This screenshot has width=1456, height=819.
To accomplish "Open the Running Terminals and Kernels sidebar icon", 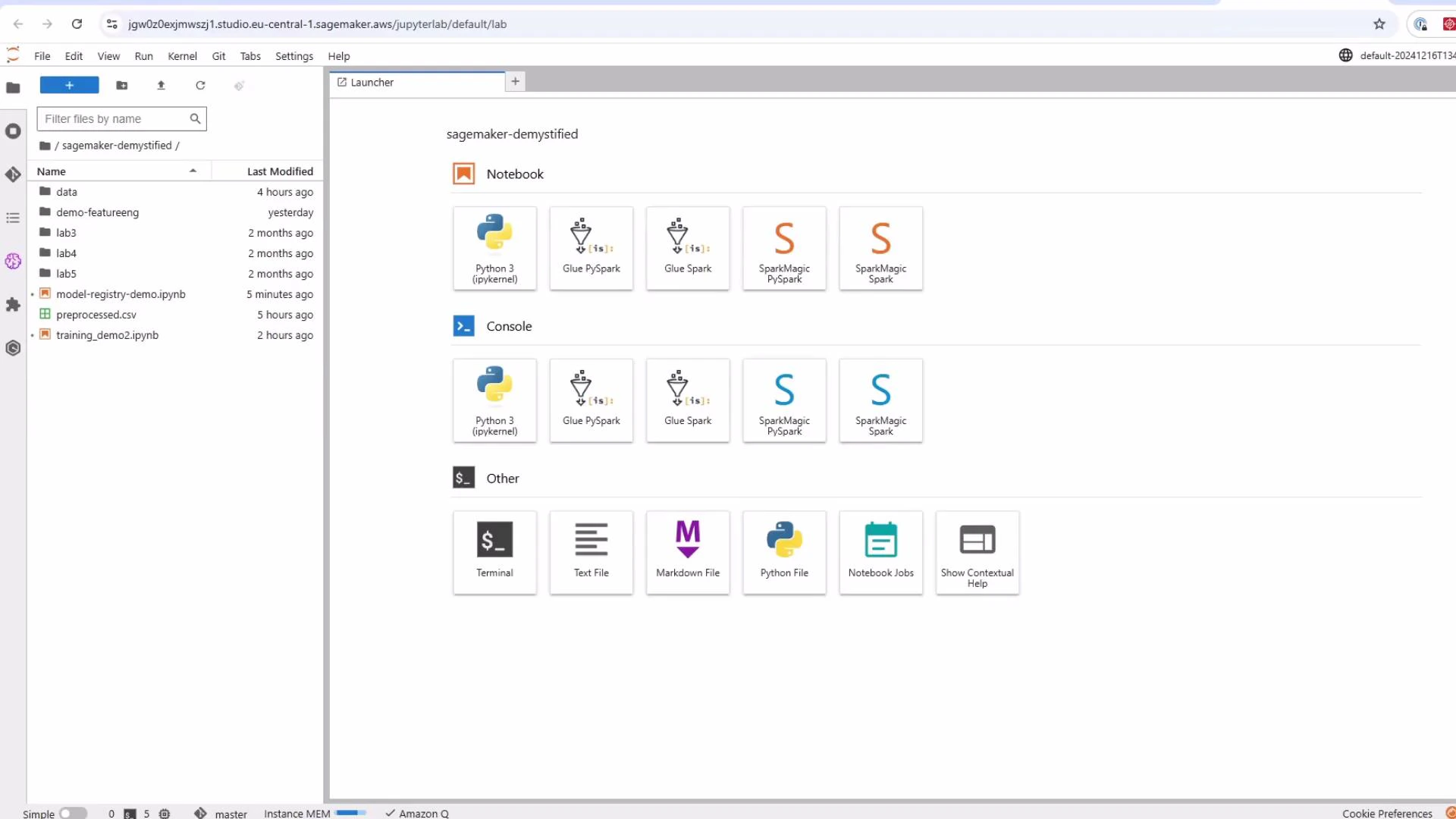I will tap(13, 131).
